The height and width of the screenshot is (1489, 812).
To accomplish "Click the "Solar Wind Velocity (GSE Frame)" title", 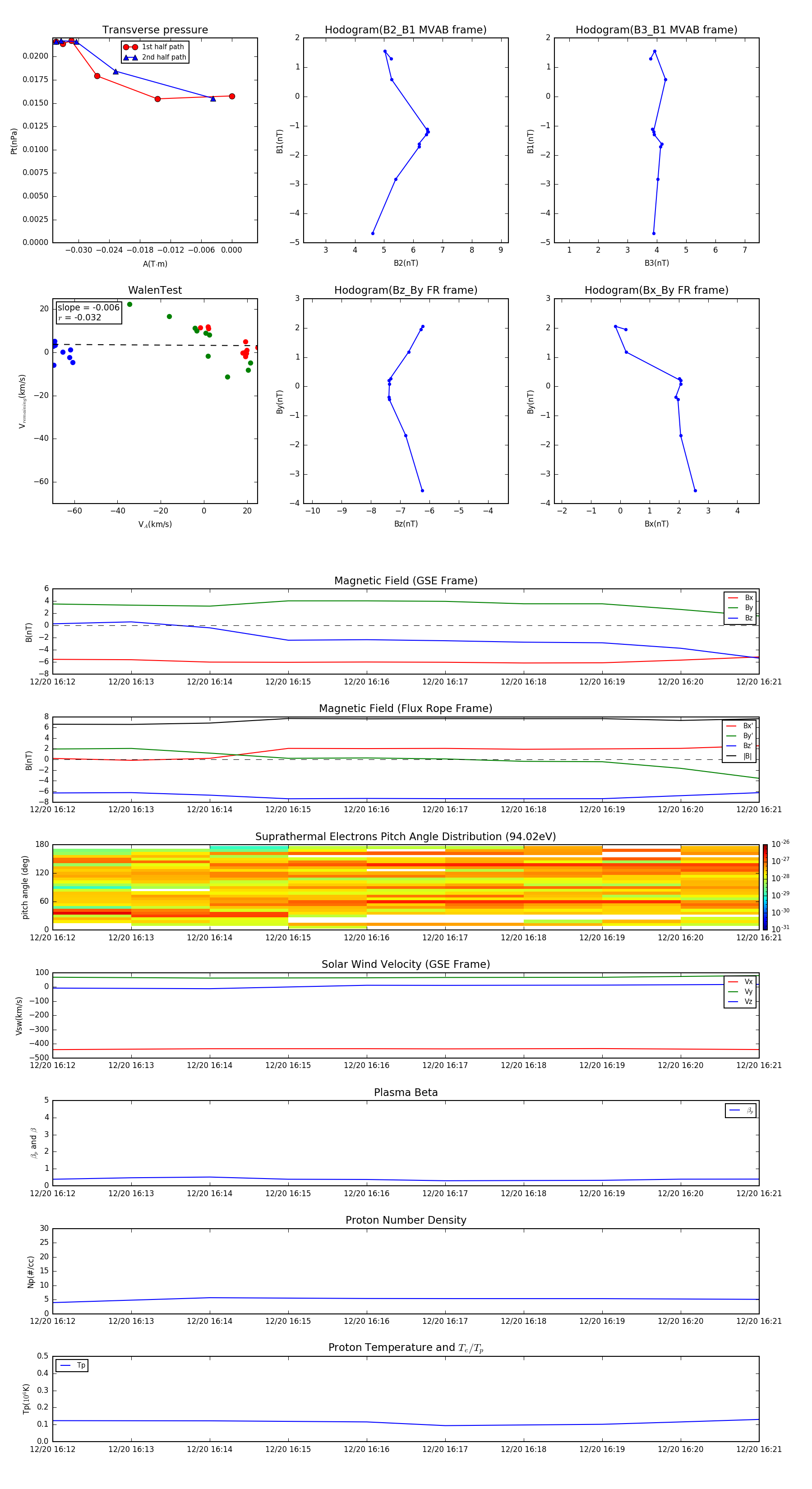I will tap(406, 965).
